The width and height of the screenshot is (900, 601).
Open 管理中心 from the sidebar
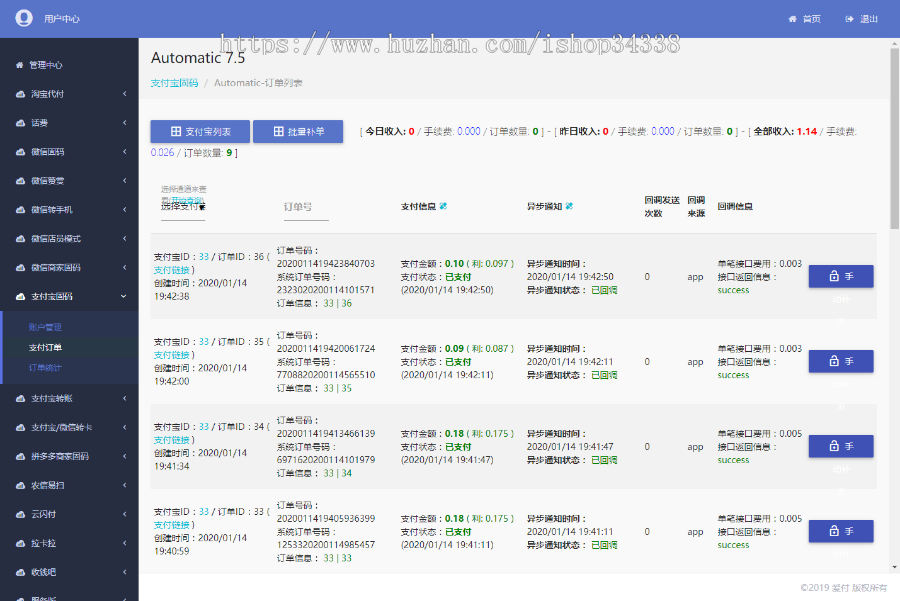[45, 65]
